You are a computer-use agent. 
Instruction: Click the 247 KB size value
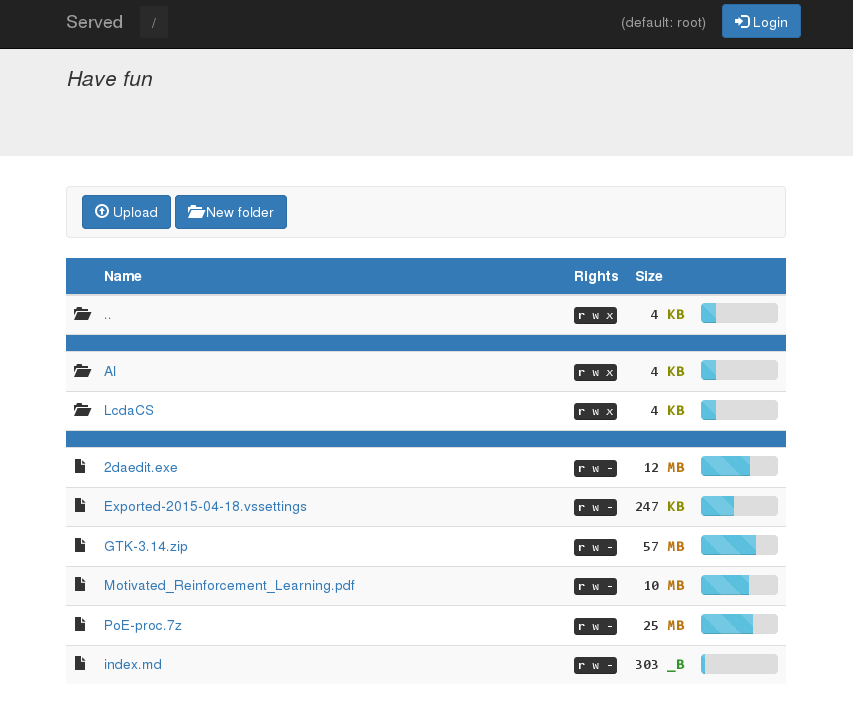[660, 507]
